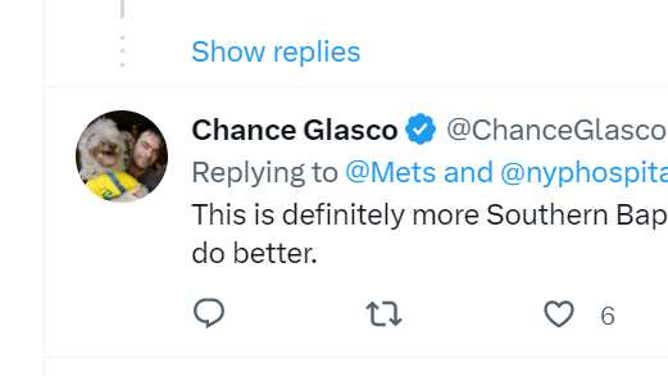Open tweet text starting 'This is definitely'
Screen dimensions: 668x376
429,214
